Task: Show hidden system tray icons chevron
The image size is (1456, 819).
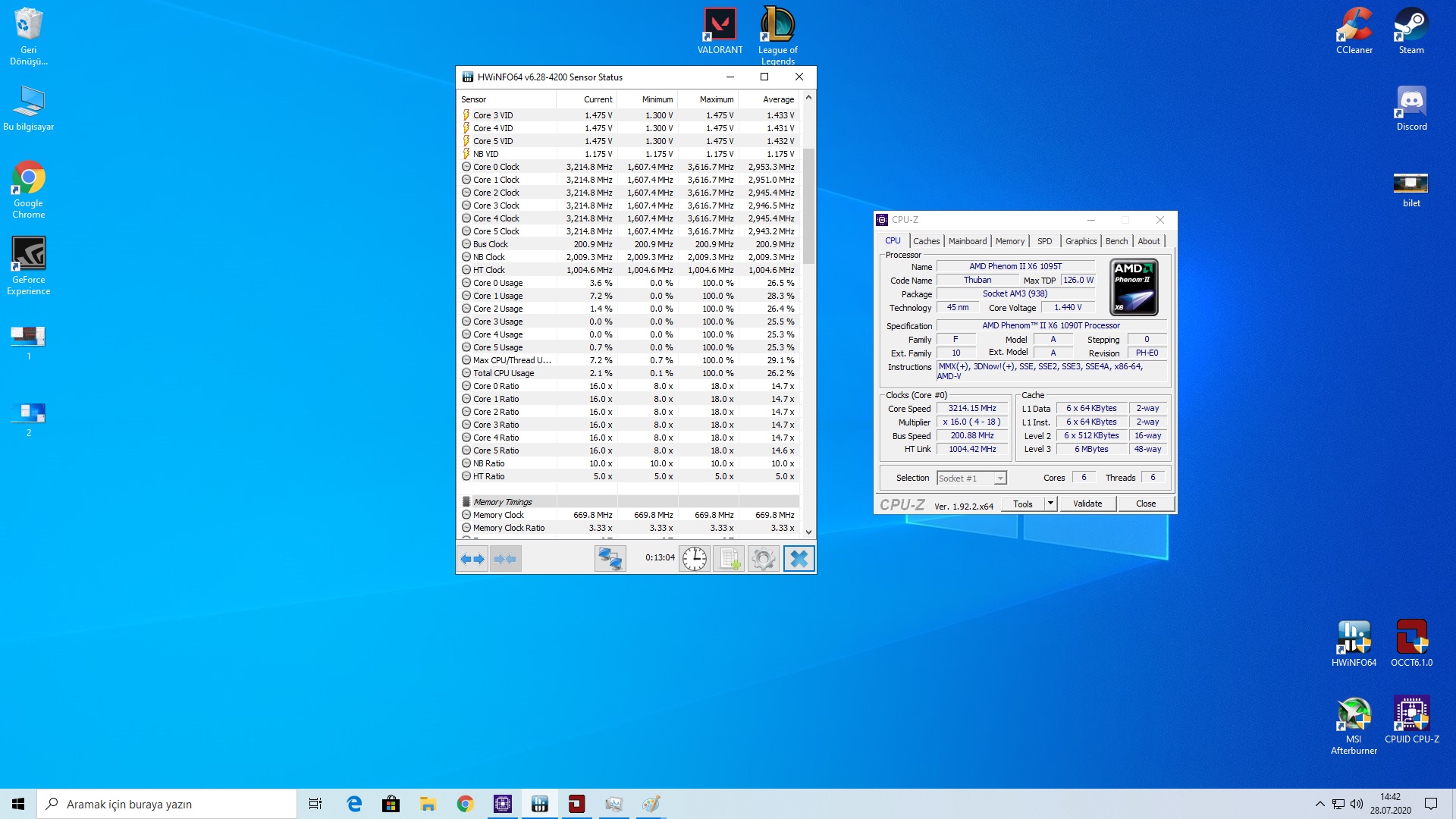Action: pyautogui.click(x=1319, y=804)
